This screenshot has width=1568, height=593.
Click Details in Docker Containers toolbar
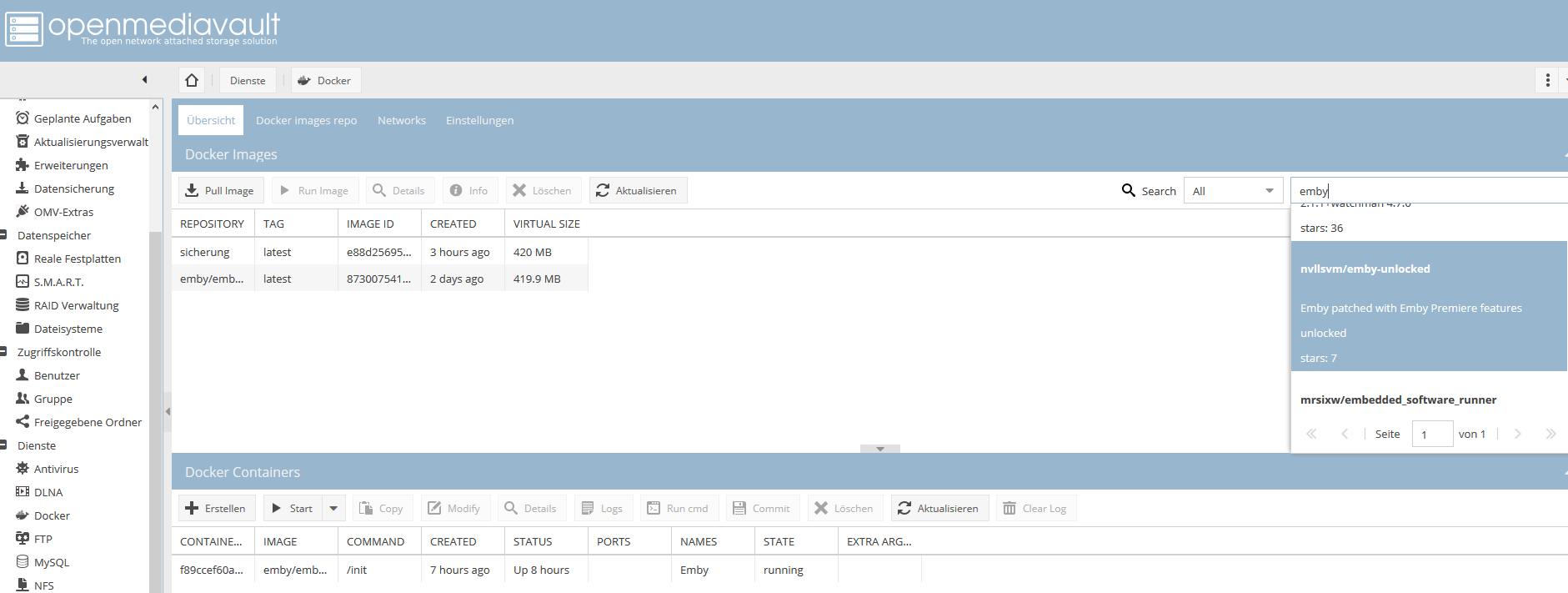532,508
